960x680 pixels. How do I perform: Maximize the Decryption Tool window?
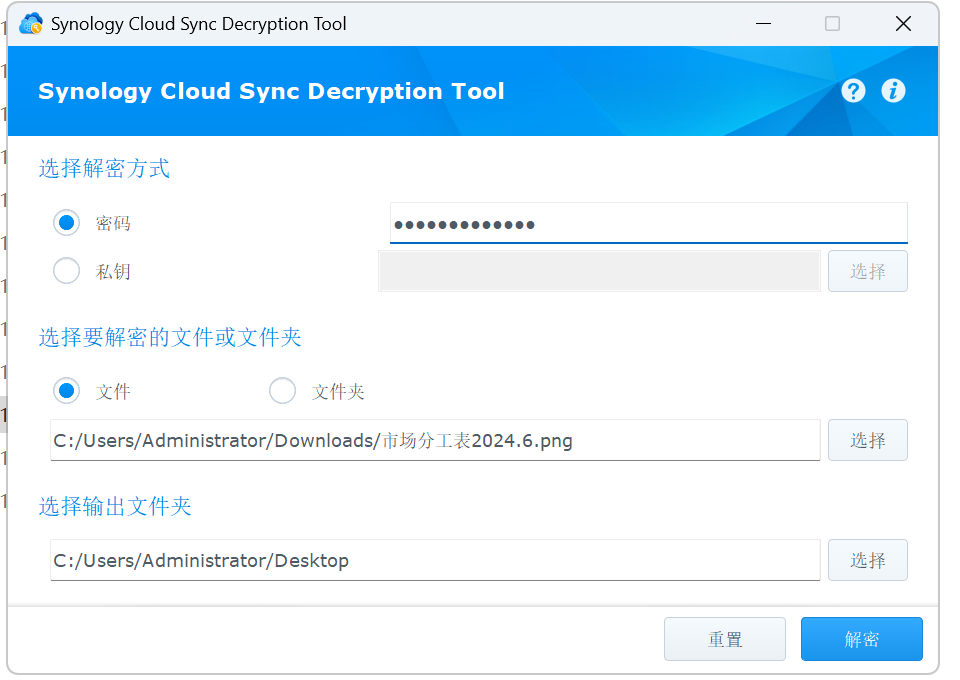tap(832, 23)
